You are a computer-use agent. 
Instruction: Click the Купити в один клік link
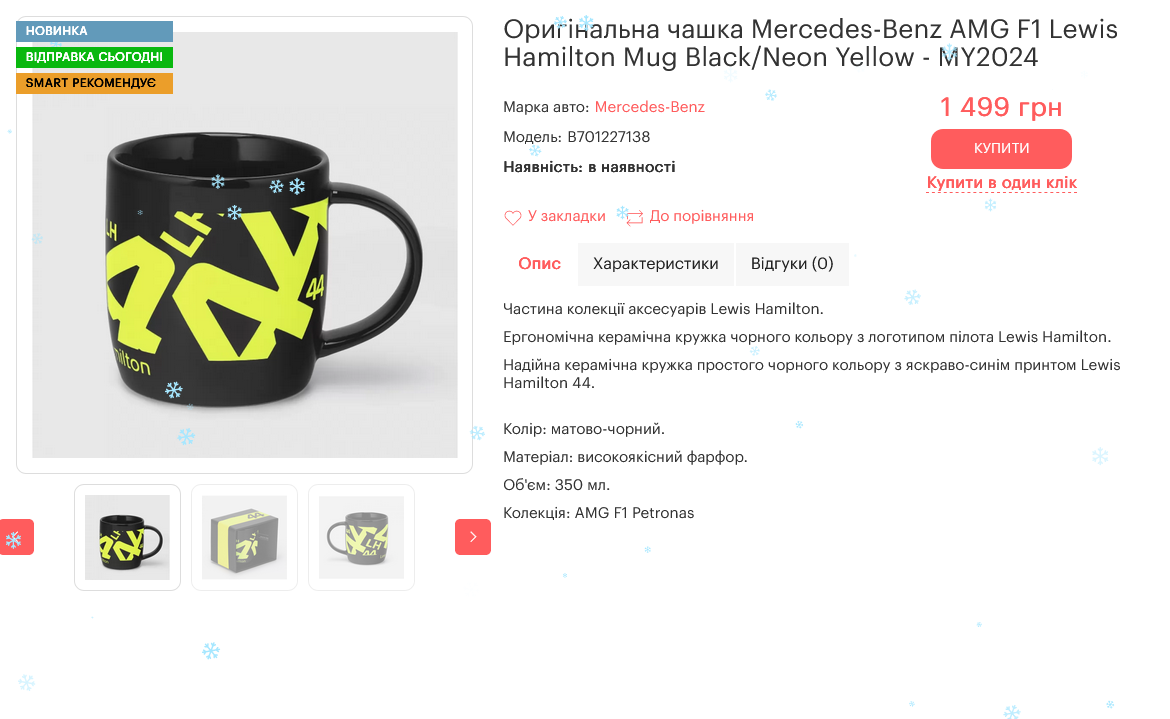point(1001,183)
